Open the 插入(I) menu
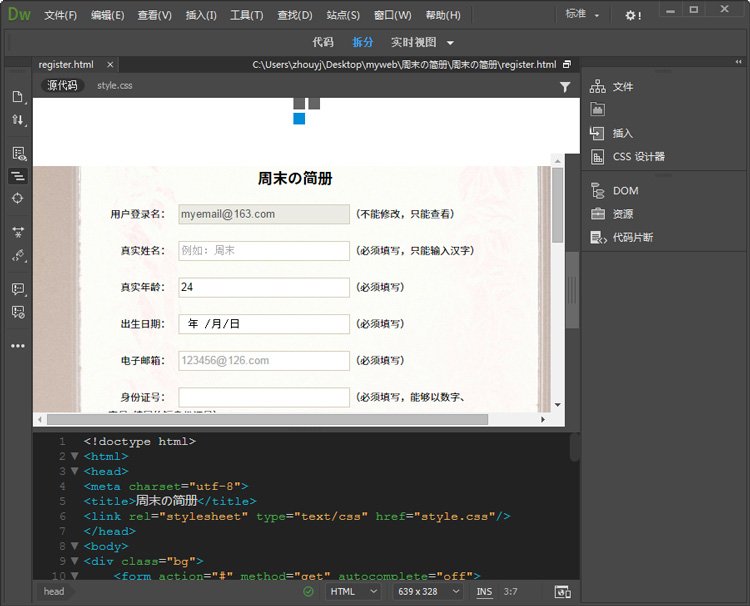This screenshot has height=606, width=750. pos(201,15)
